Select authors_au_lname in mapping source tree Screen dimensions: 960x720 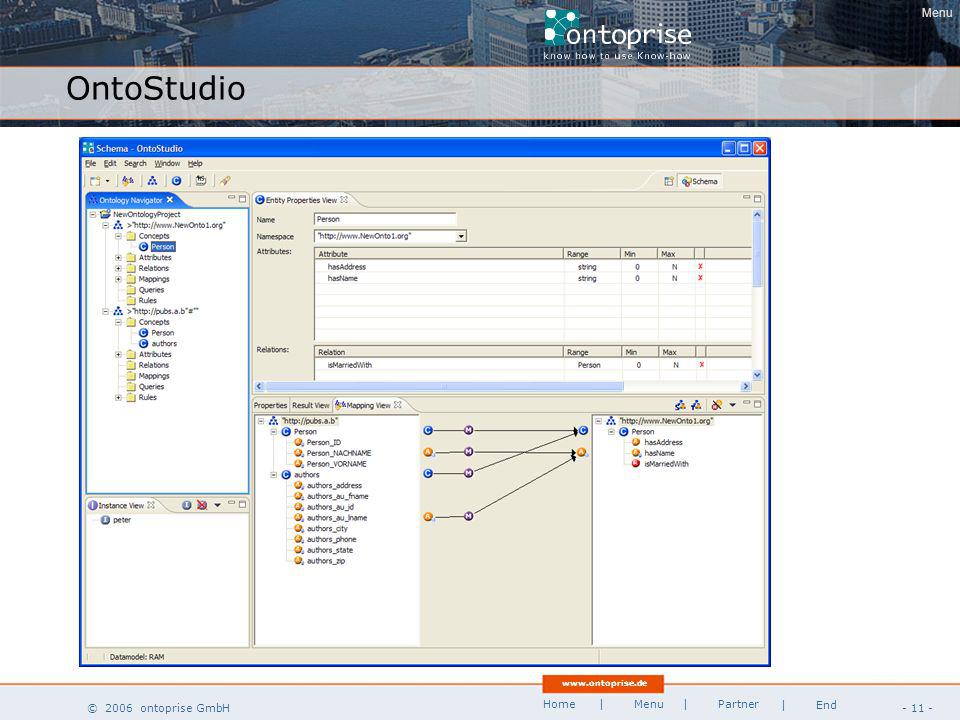[x=337, y=518]
